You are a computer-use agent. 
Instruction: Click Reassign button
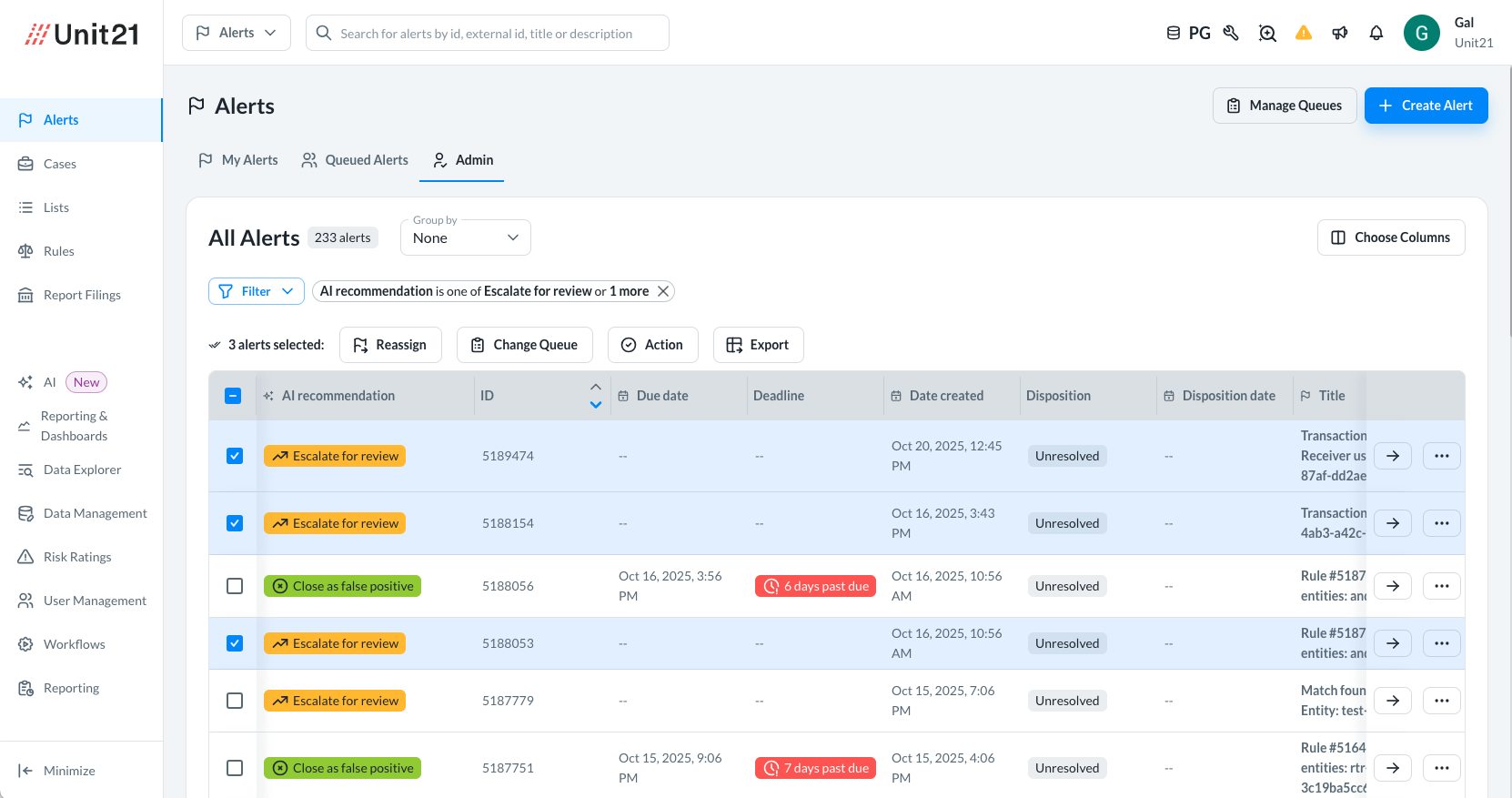coord(390,345)
